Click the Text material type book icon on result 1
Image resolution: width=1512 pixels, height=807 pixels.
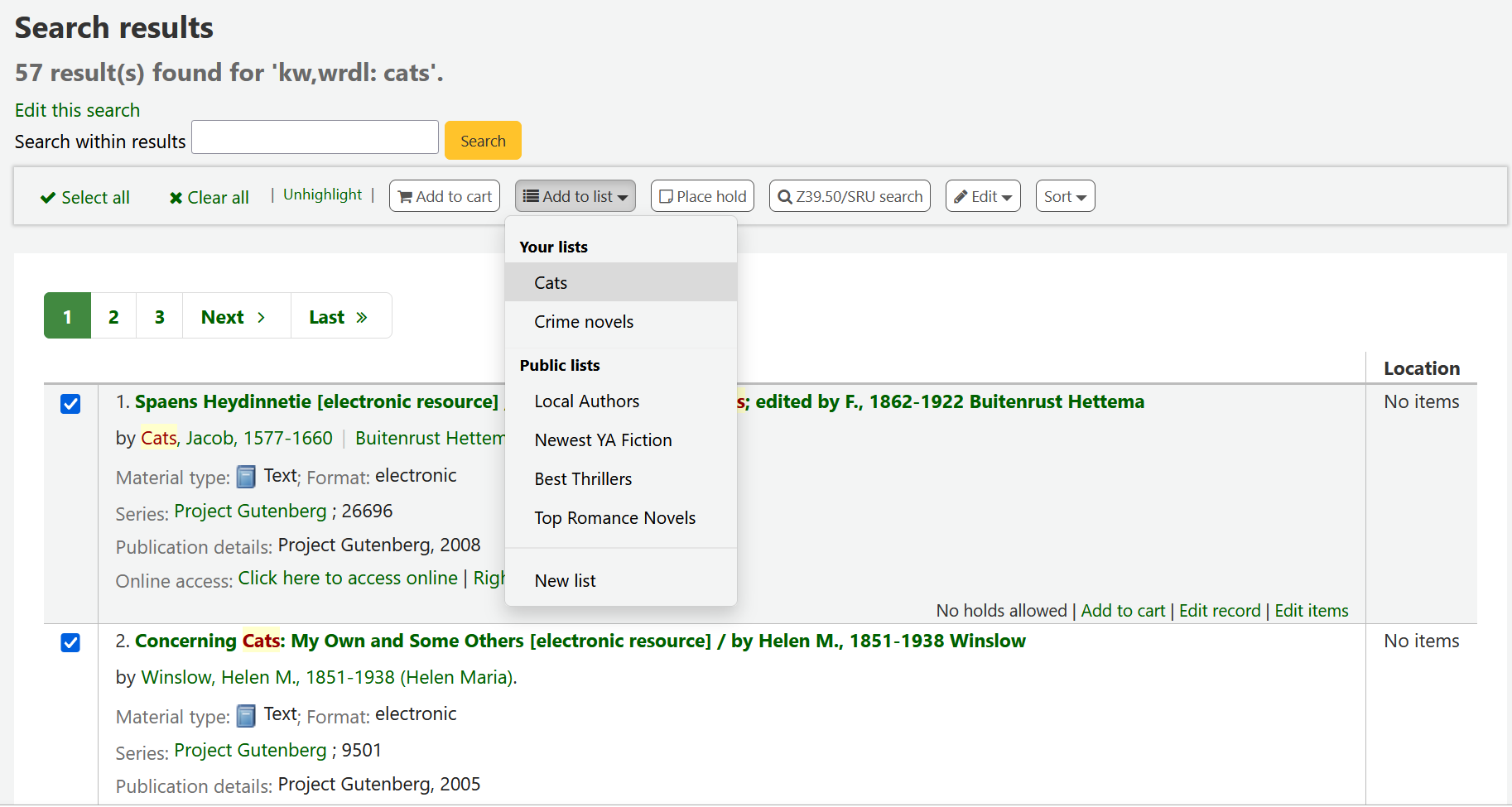pos(246,477)
